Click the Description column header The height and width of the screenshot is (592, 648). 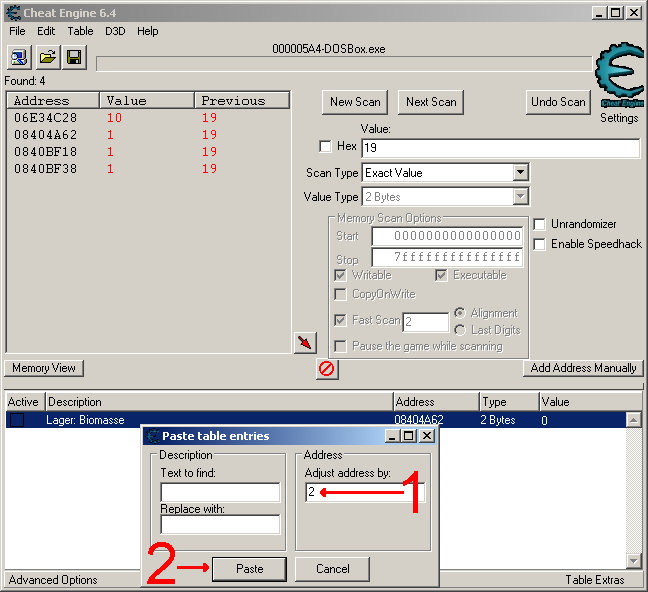tap(219, 402)
